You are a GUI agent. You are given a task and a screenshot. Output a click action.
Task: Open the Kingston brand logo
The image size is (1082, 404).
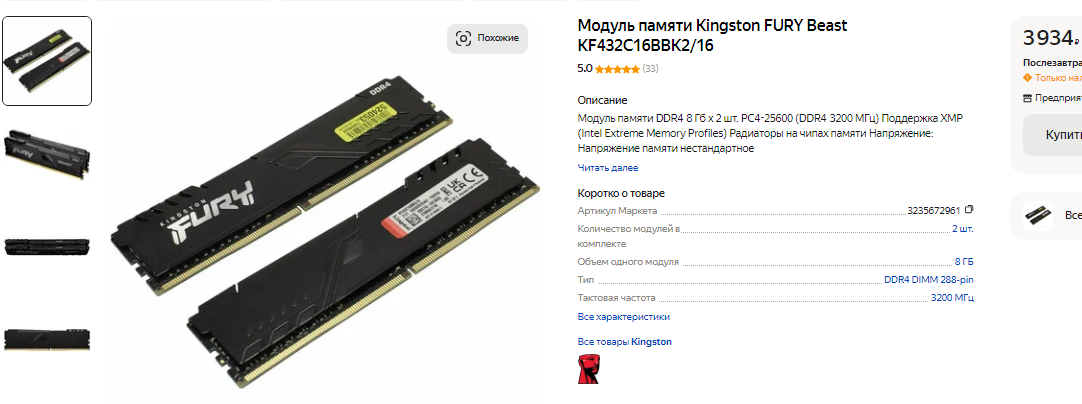pyautogui.click(x=589, y=369)
